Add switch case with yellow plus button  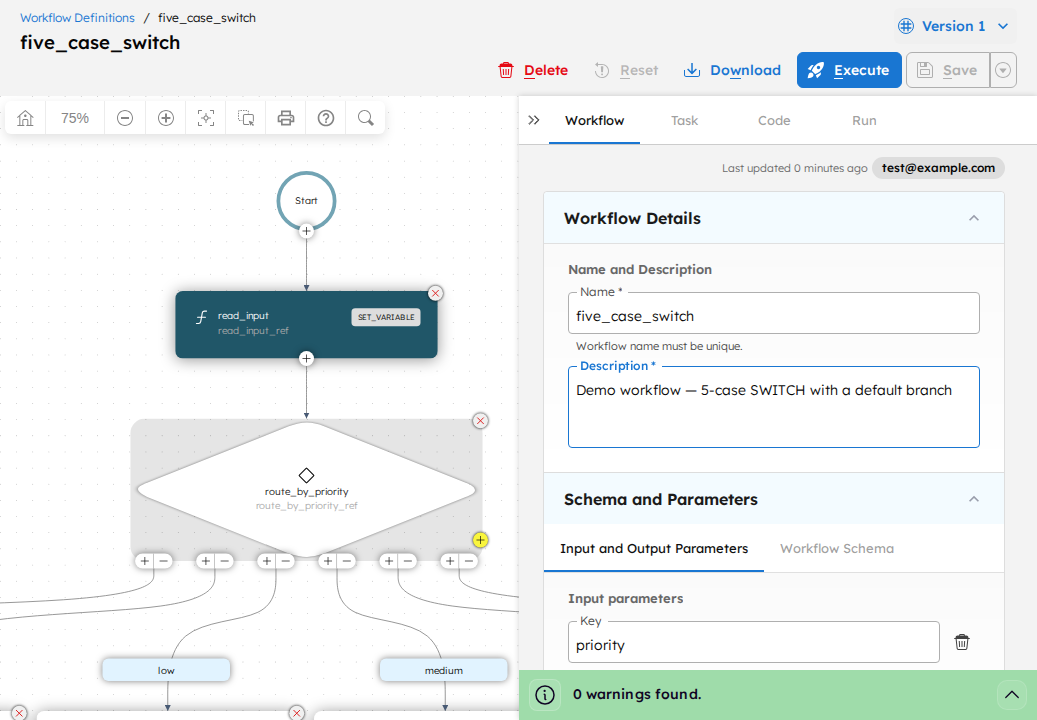[480, 540]
